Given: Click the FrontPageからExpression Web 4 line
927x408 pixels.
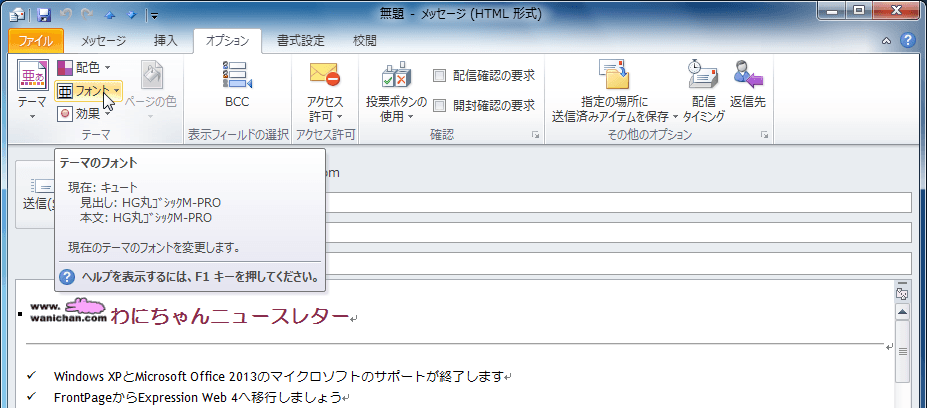Looking at the screenshot, I should pos(198,396).
